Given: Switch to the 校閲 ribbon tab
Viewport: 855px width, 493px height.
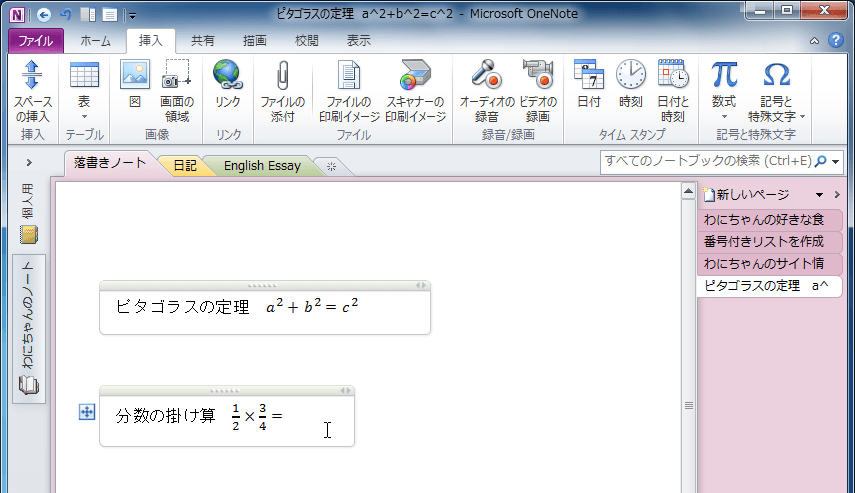Looking at the screenshot, I should coord(306,41).
